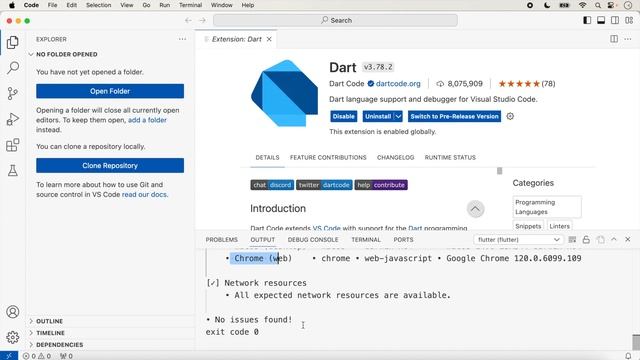640x360 pixels.
Task: Switch to the Output tab
Action: point(262,240)
